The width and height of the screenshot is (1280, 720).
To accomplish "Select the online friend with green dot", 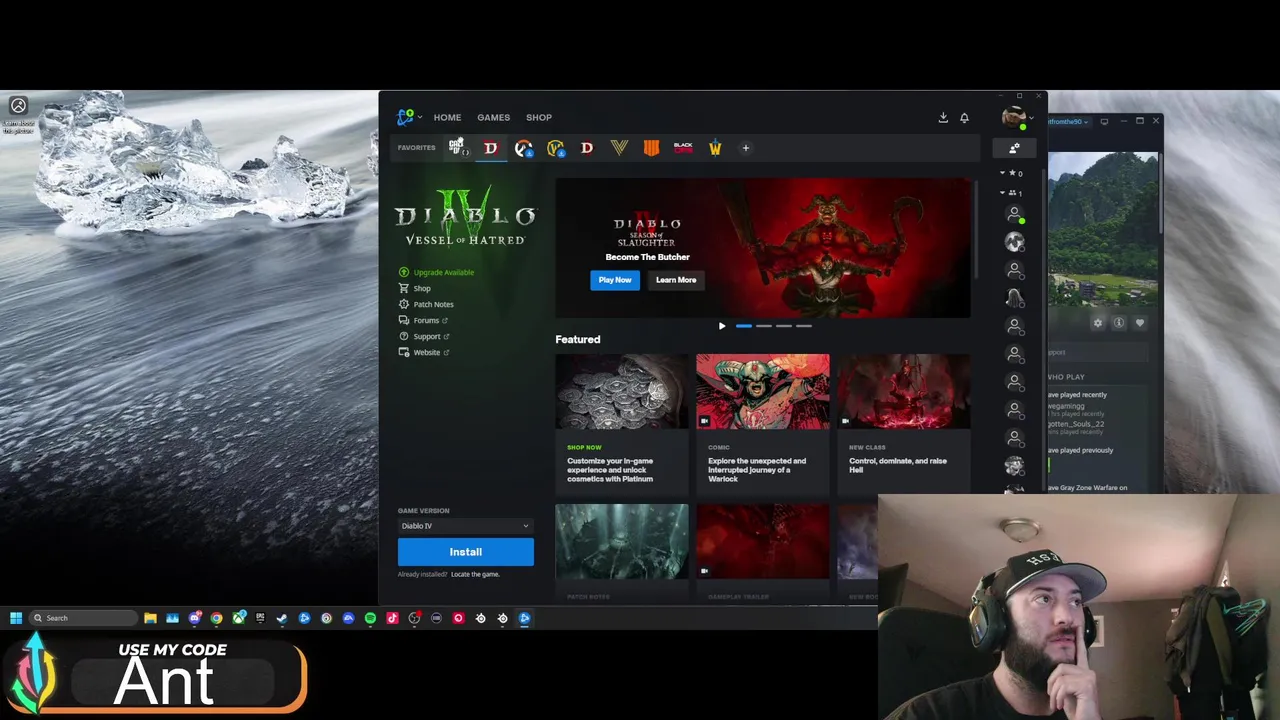I will (x=1014, y=214).
